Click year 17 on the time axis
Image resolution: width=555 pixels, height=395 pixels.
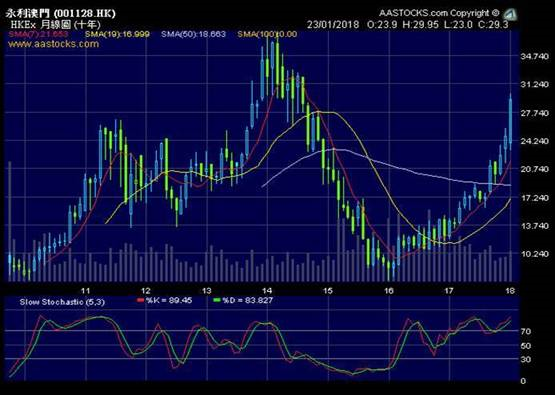click(x=449, y=291)
